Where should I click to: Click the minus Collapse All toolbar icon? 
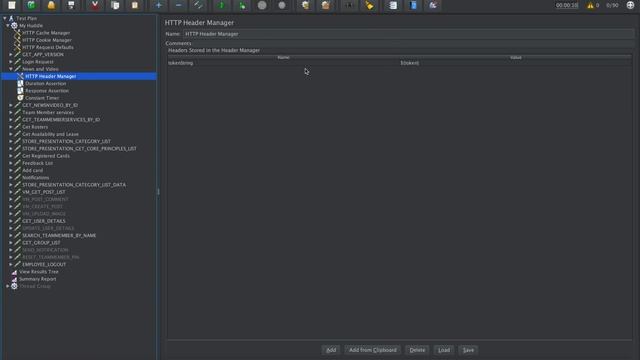point(178,5)
